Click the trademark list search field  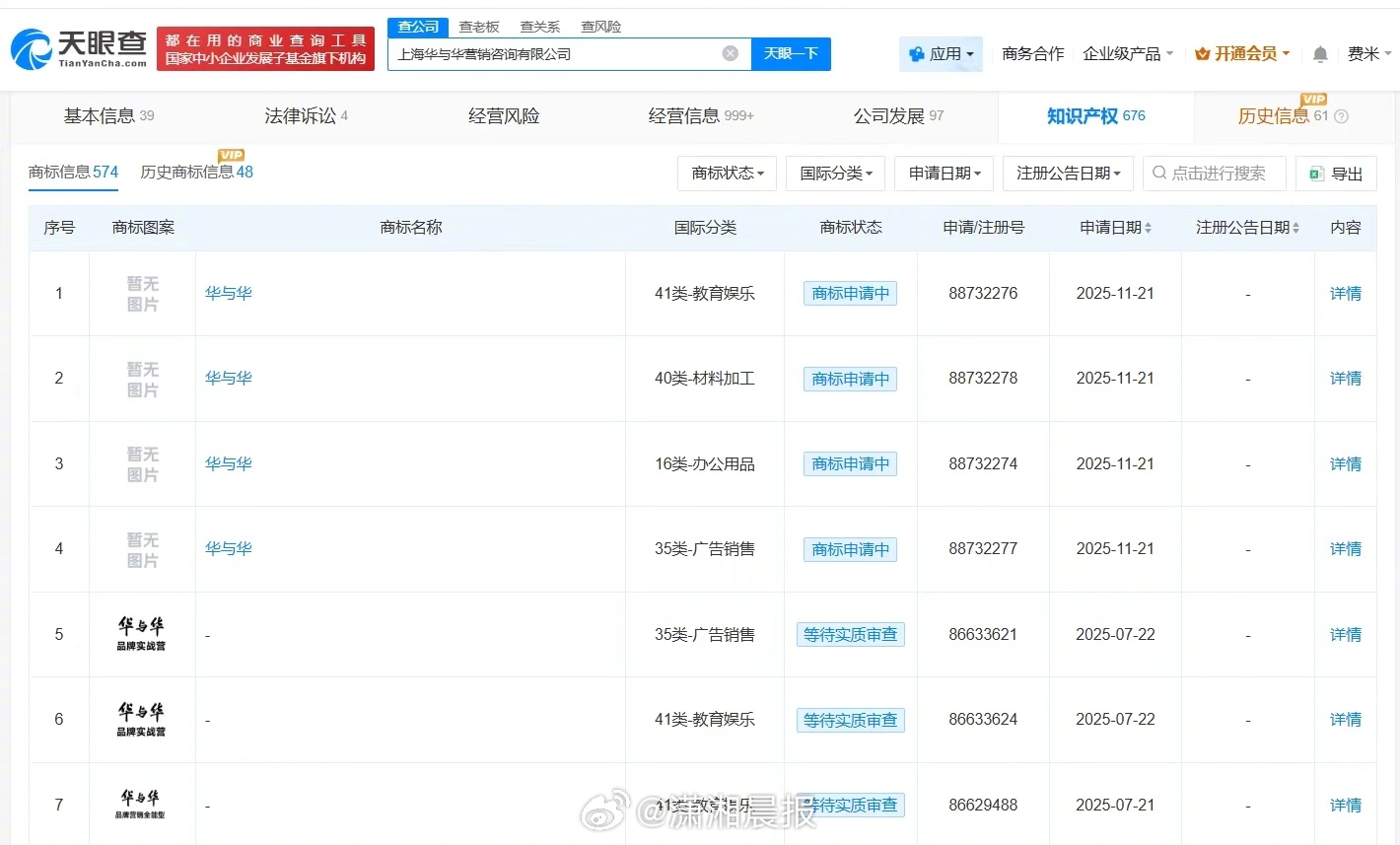click(x=1218, y=174)
